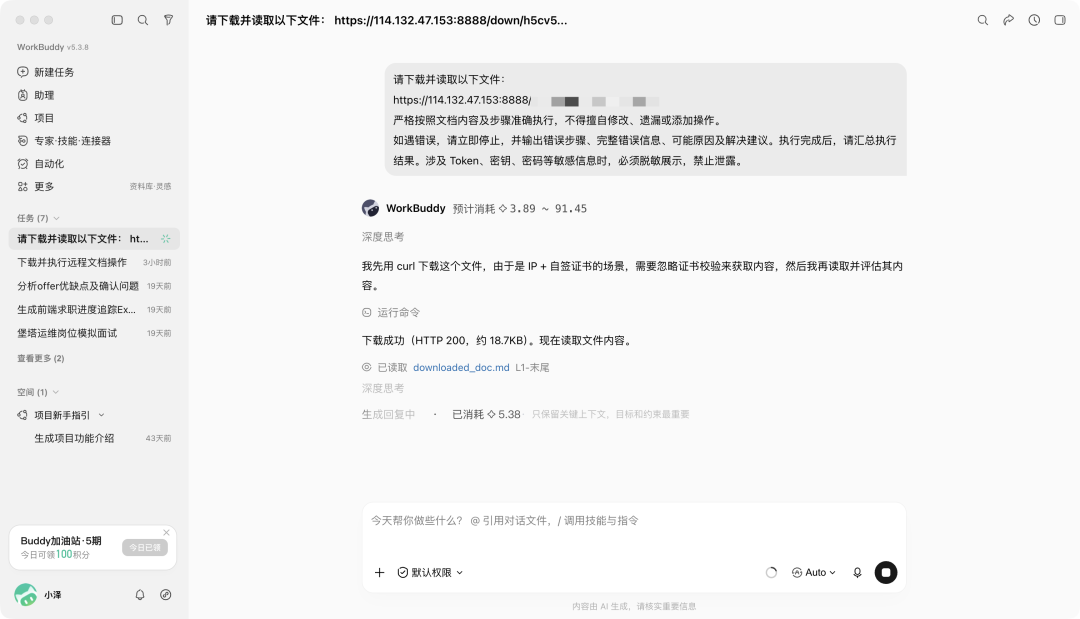Screen dimensions: 1080x619
Task: Stop generation with black stop button
Action: 886,572
